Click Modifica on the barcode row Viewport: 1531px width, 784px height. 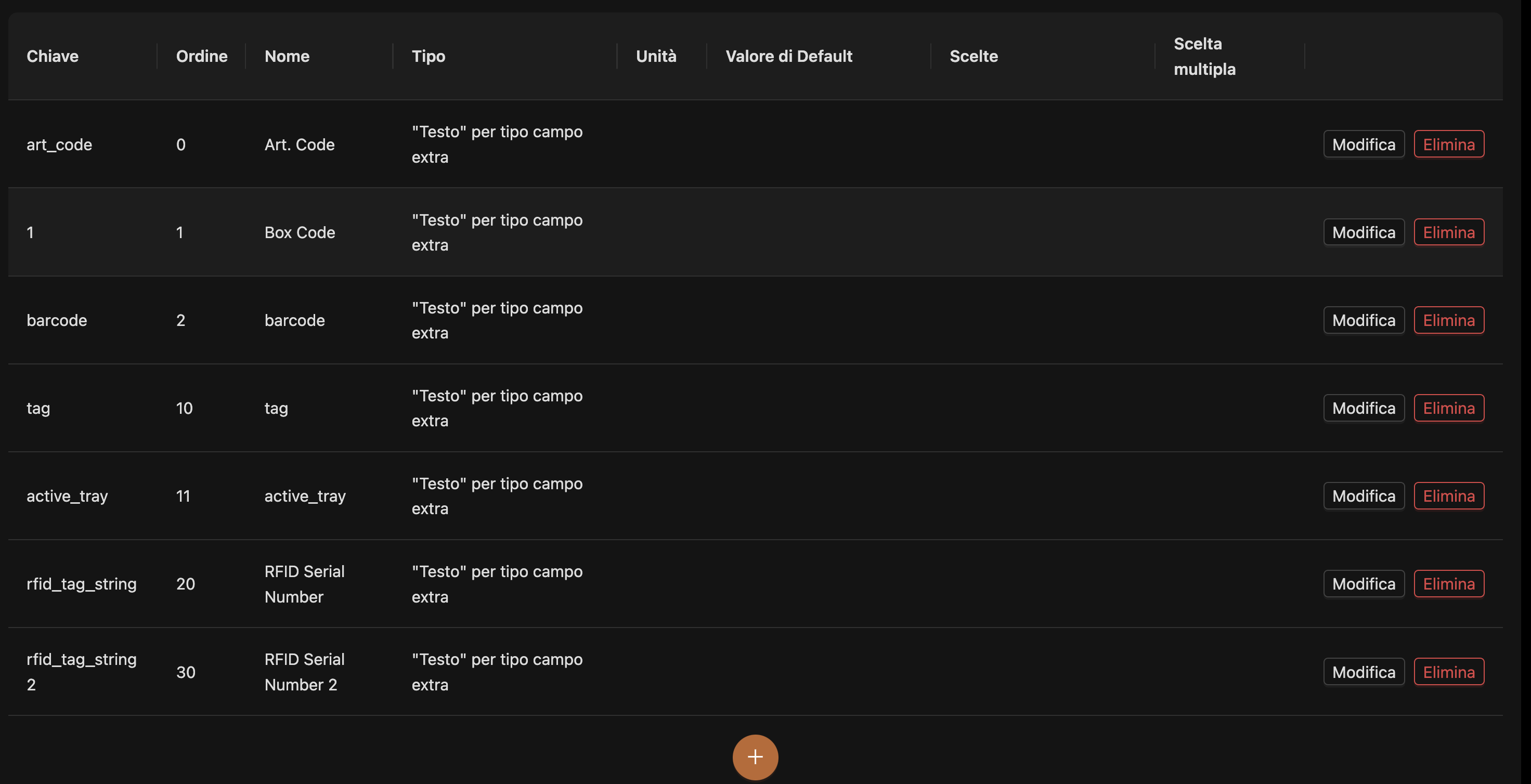(x=1364, y=320)
